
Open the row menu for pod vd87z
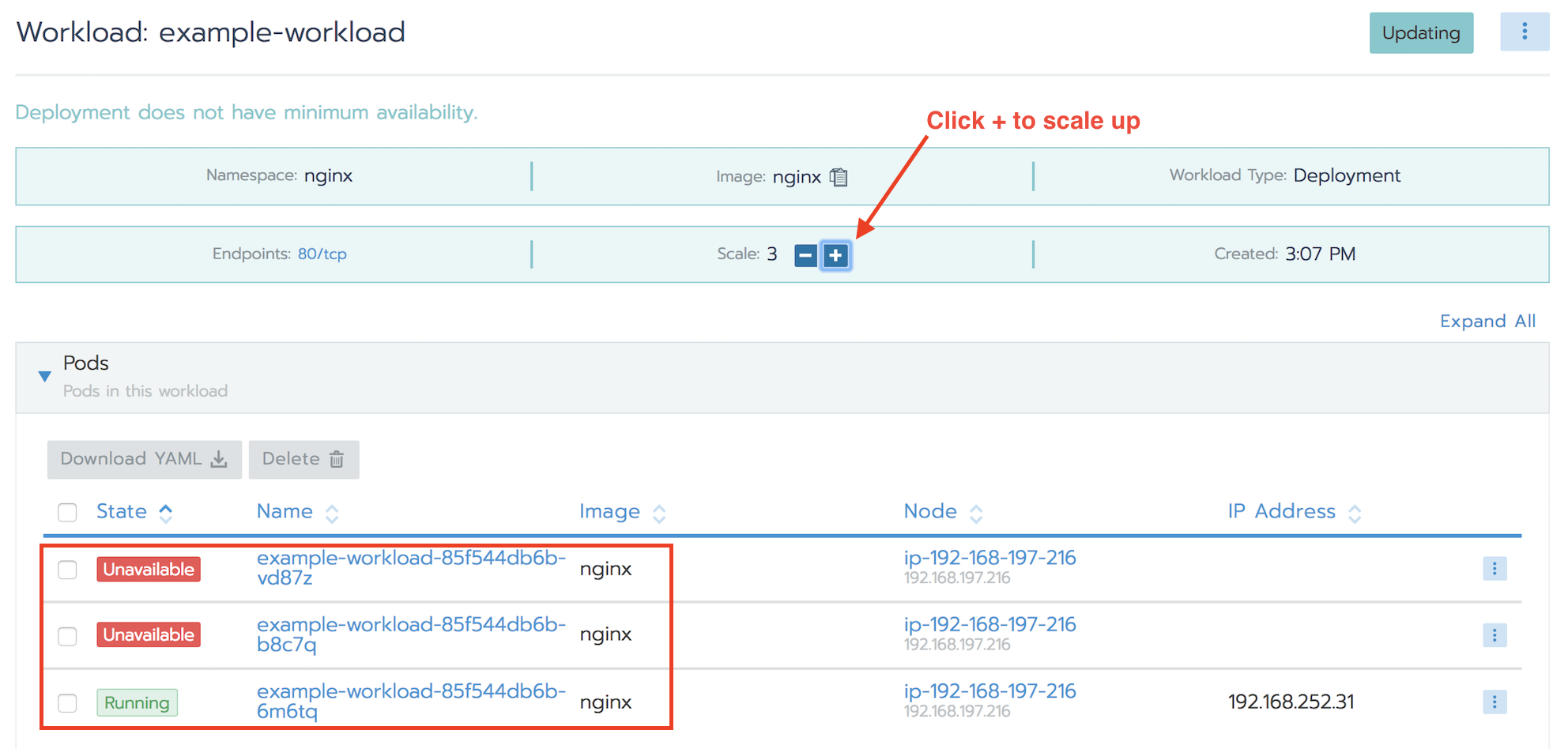click(x=1494, y=568)
